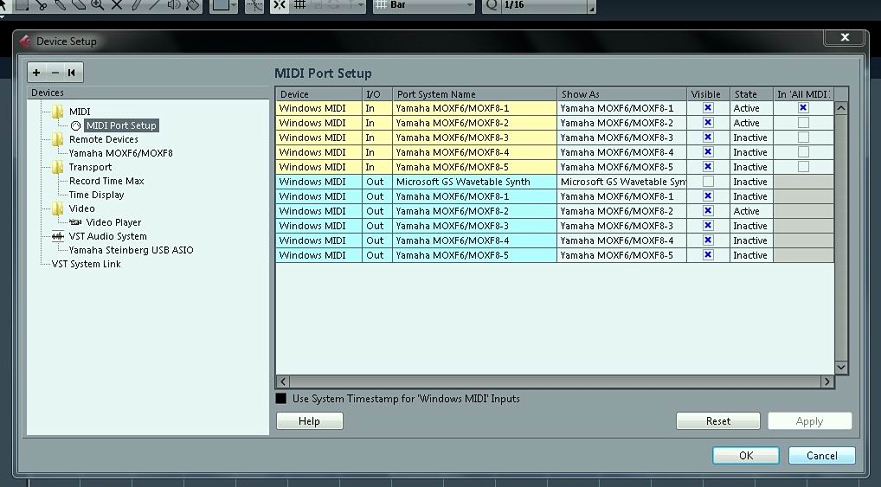
Task: Click the Q quantize icon
Action: click(x=492, y=5)
